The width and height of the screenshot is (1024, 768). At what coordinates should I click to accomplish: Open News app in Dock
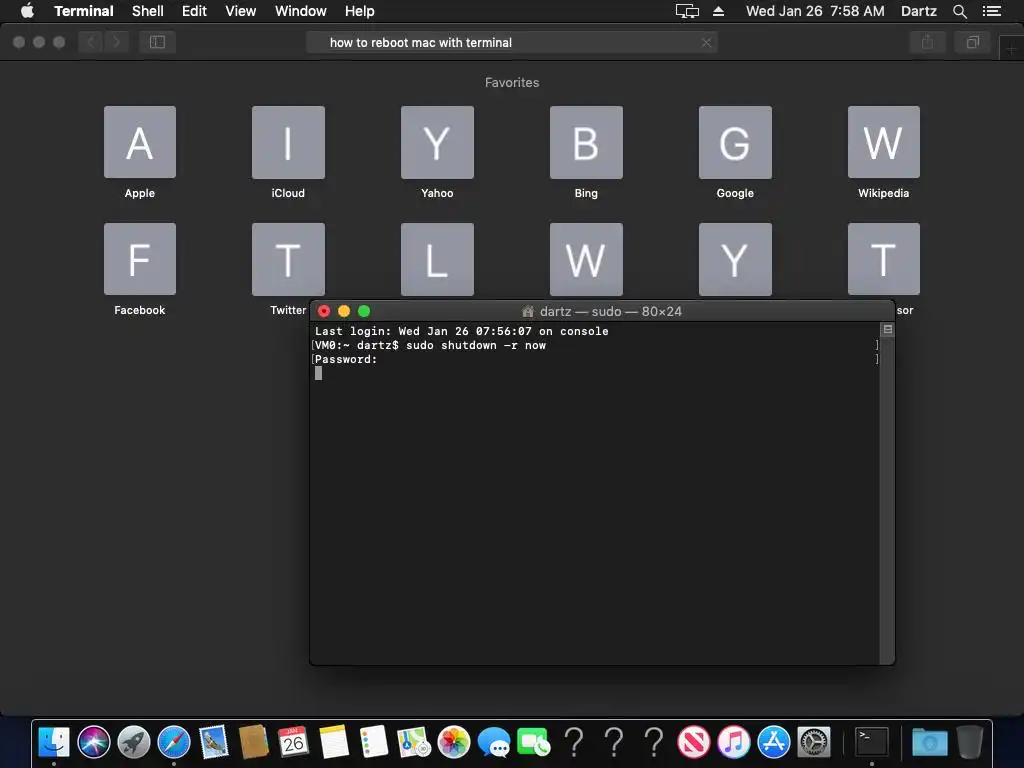[694, 742]
